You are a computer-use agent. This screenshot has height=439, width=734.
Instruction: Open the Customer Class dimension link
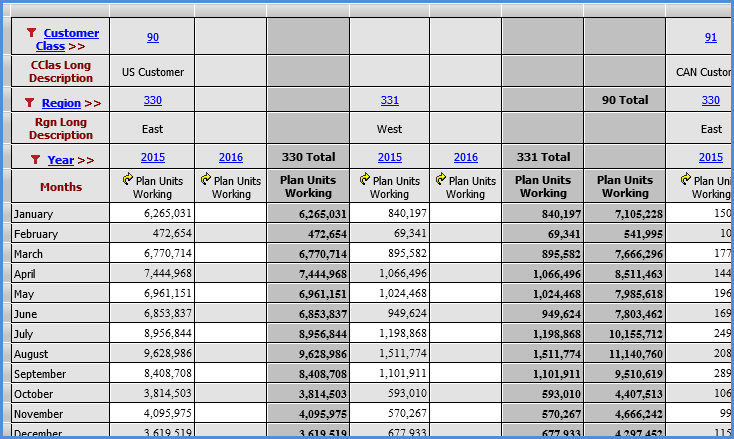tap(70, 34)
